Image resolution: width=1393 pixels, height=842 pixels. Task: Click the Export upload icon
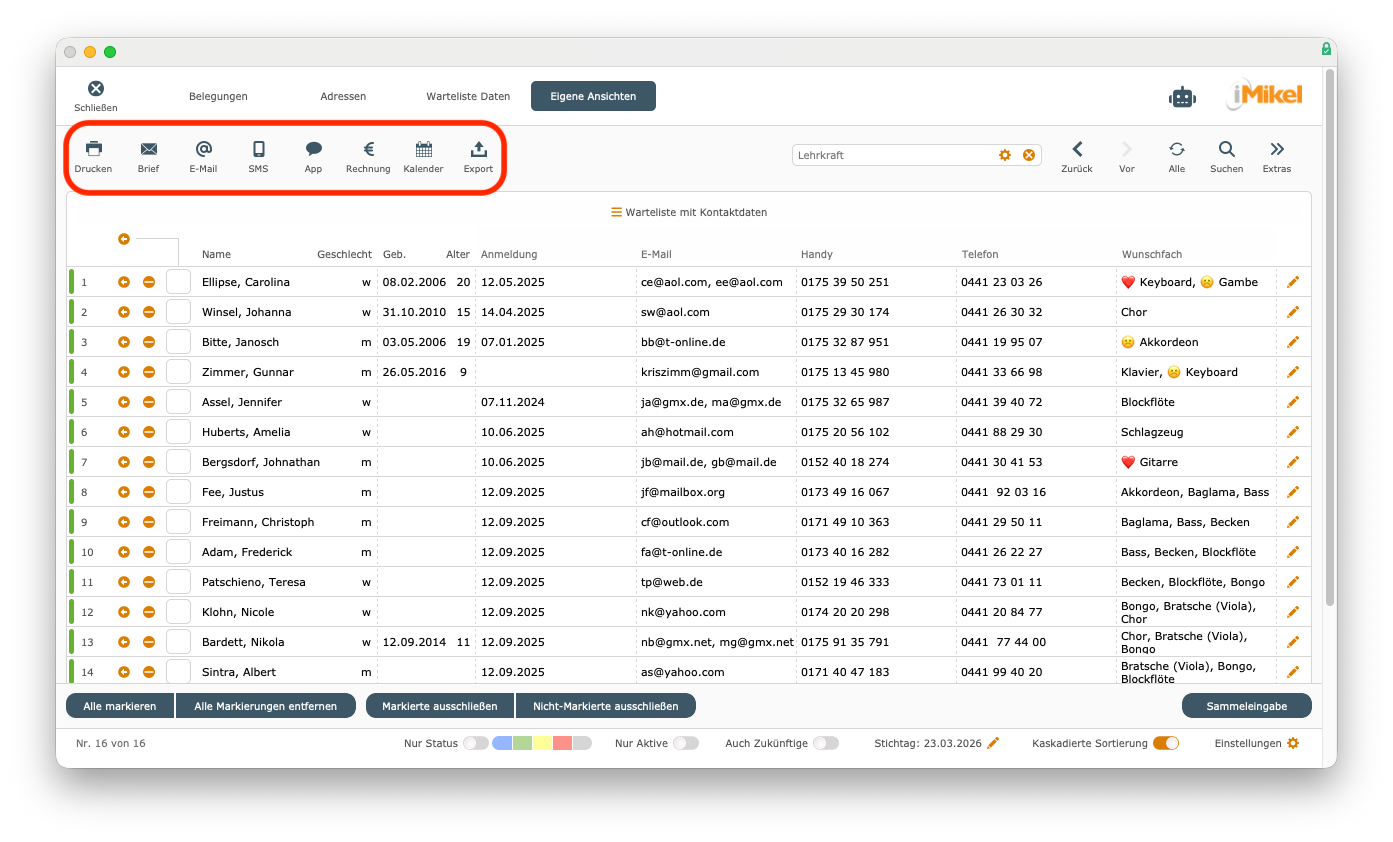coord(478,149)
